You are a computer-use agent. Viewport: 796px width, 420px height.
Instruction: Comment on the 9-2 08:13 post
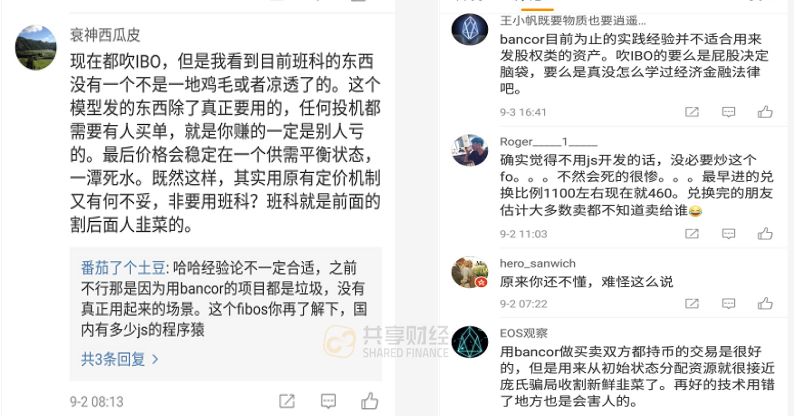(x=328, y=401)
